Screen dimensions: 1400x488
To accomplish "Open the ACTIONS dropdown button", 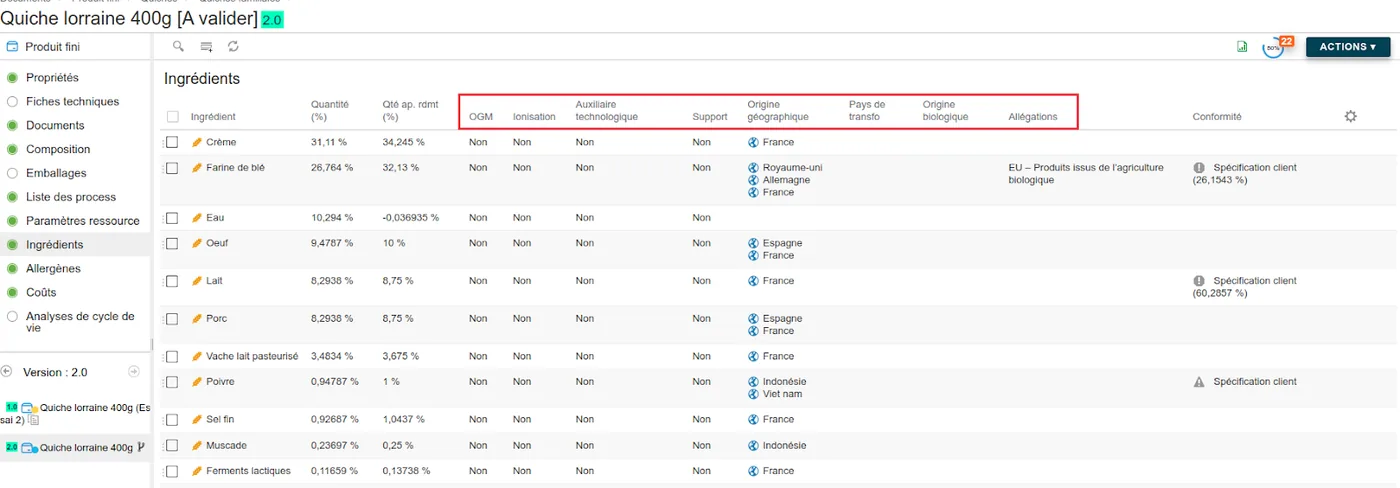I will [1347, 47].
